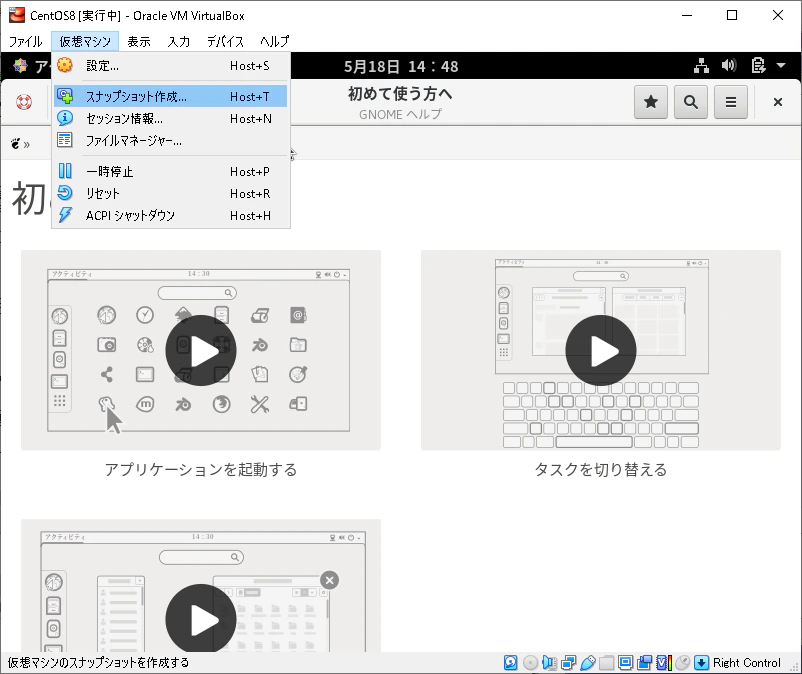Click the hard disk activity status icon
Screen dimensions: 802x674
point(510,663)
